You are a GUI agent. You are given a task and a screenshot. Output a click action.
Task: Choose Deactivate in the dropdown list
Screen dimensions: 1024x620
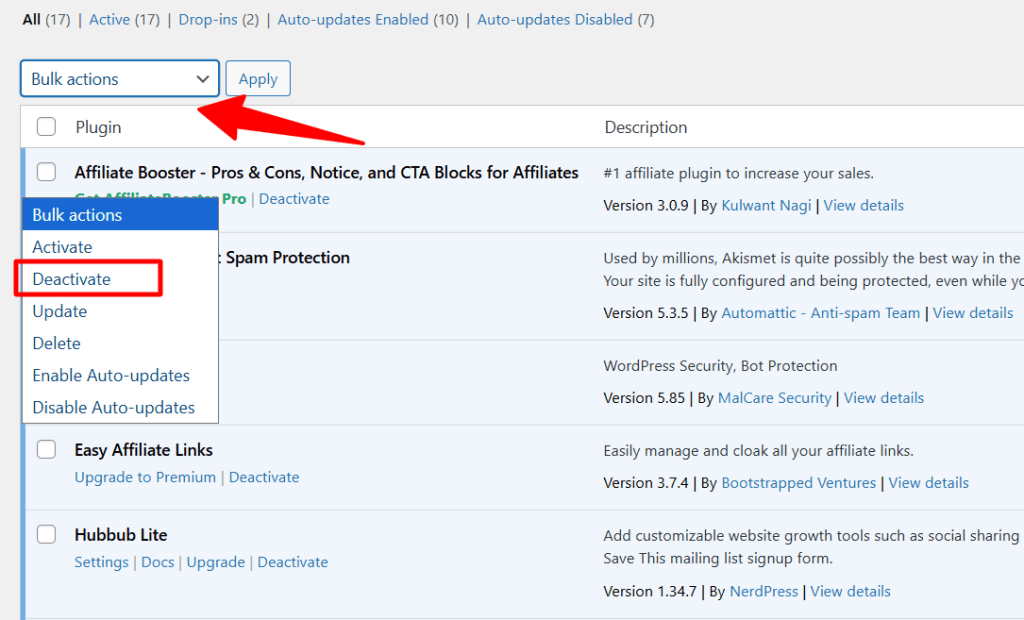tap(120, 279)
